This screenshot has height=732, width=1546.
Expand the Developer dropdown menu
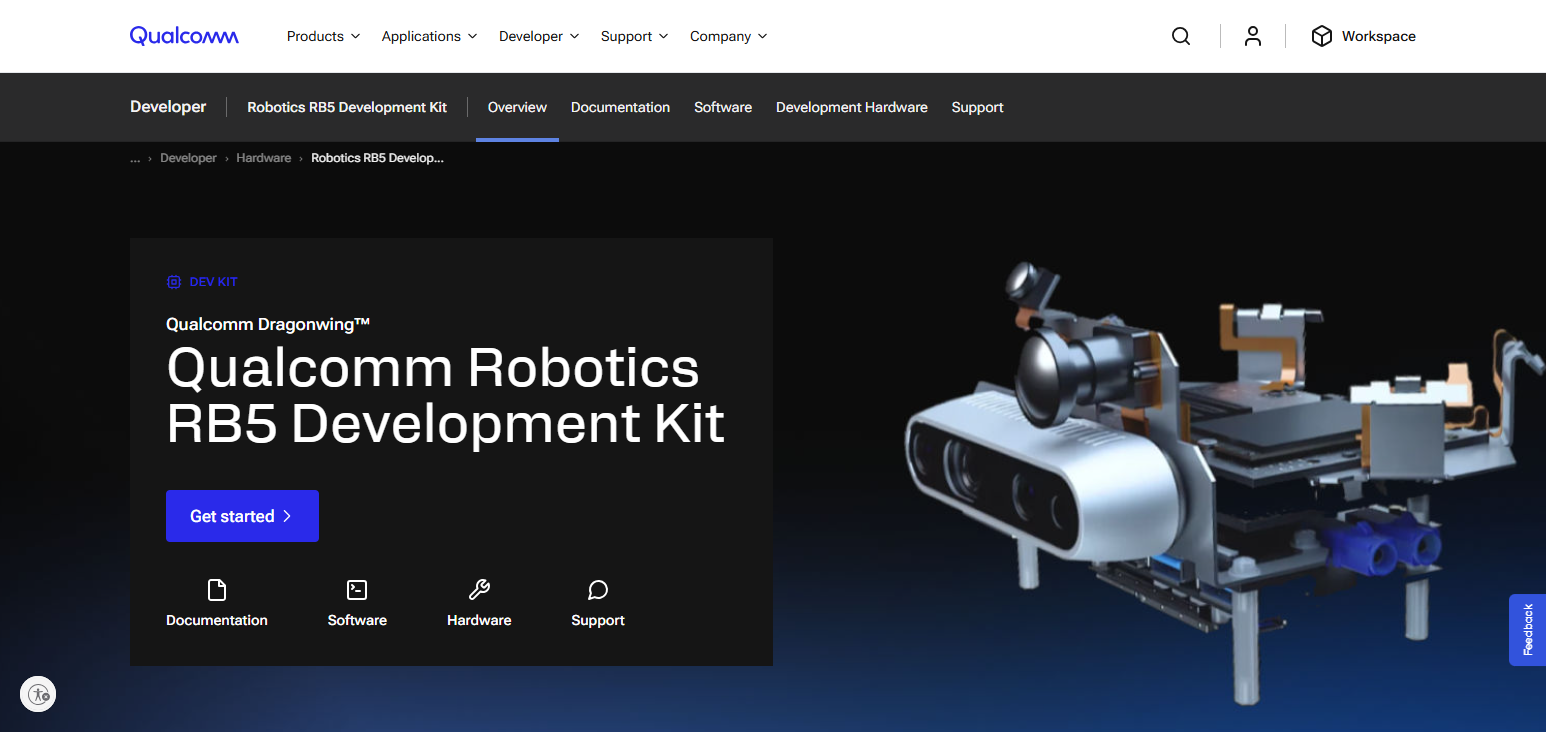(x=539, y=36)
